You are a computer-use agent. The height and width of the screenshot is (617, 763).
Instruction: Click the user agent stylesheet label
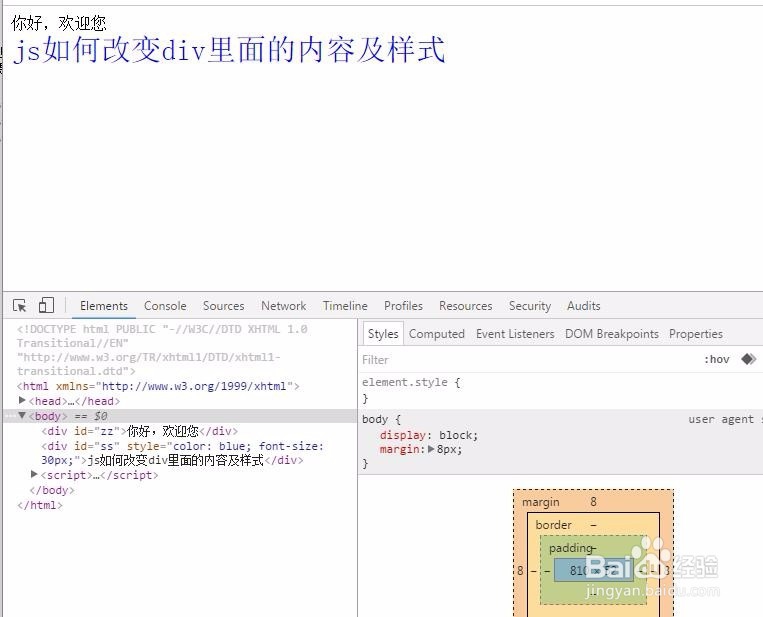725,419
